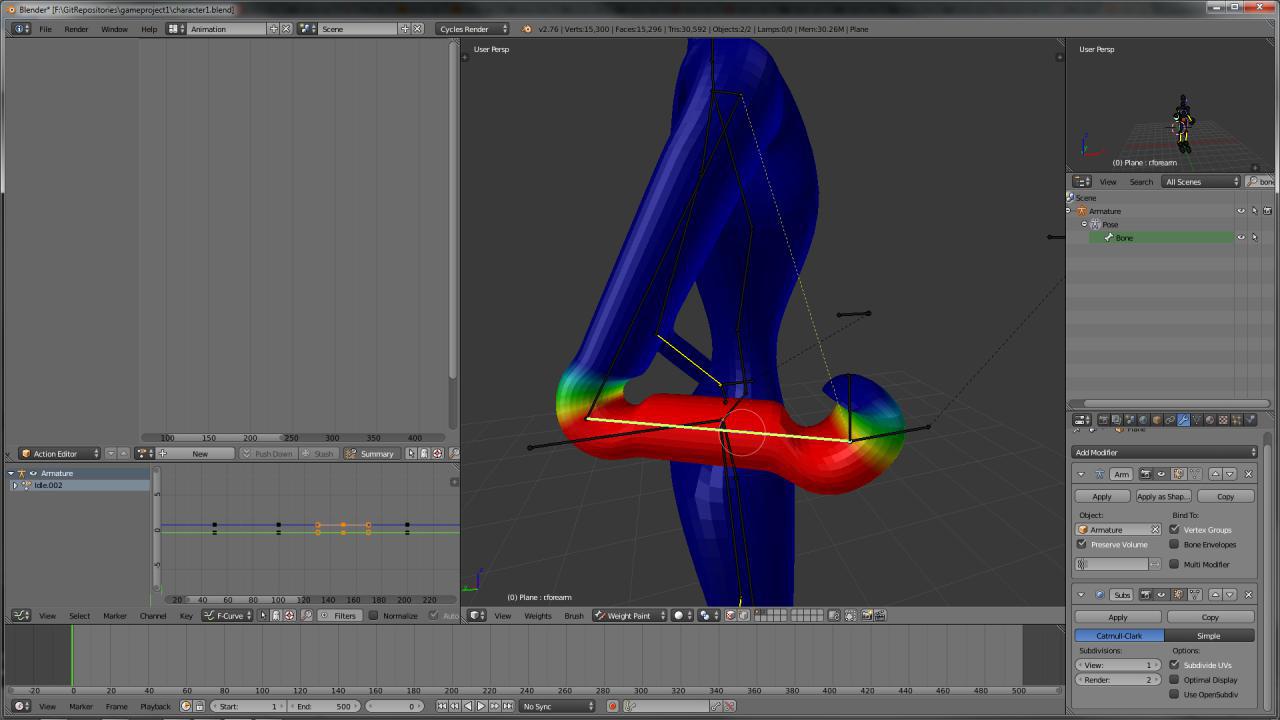Open the Window menu
This screenshot has width=1280, height=720.
[114, 29]
